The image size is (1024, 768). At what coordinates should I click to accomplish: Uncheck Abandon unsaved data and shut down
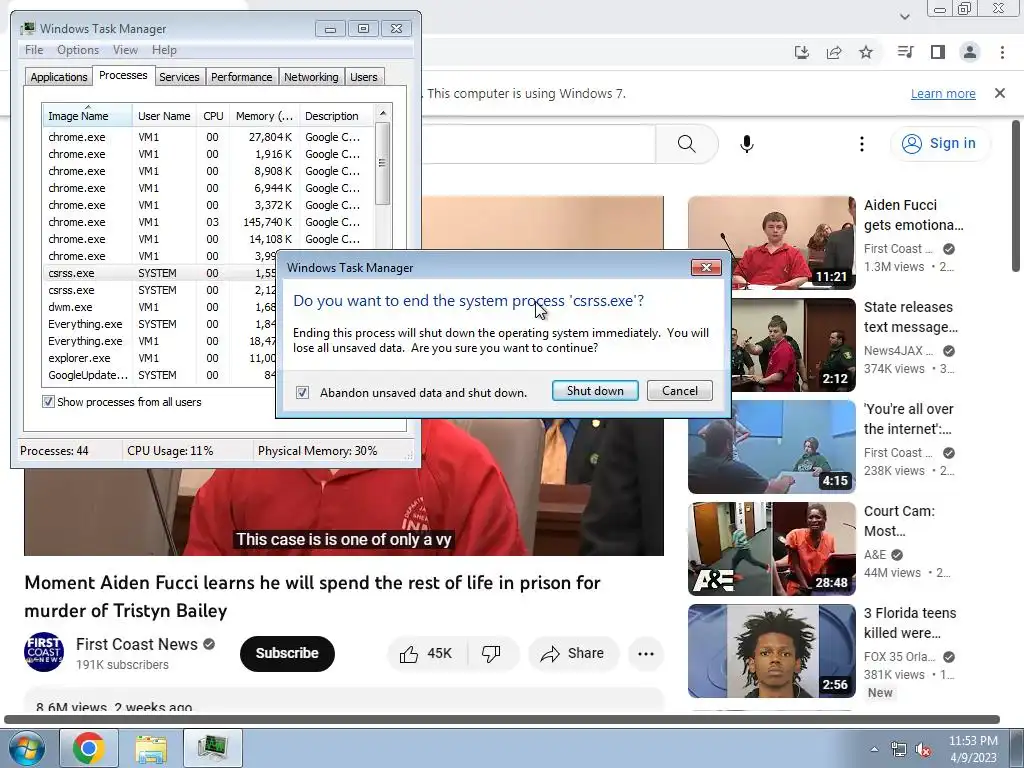point(302,392)
